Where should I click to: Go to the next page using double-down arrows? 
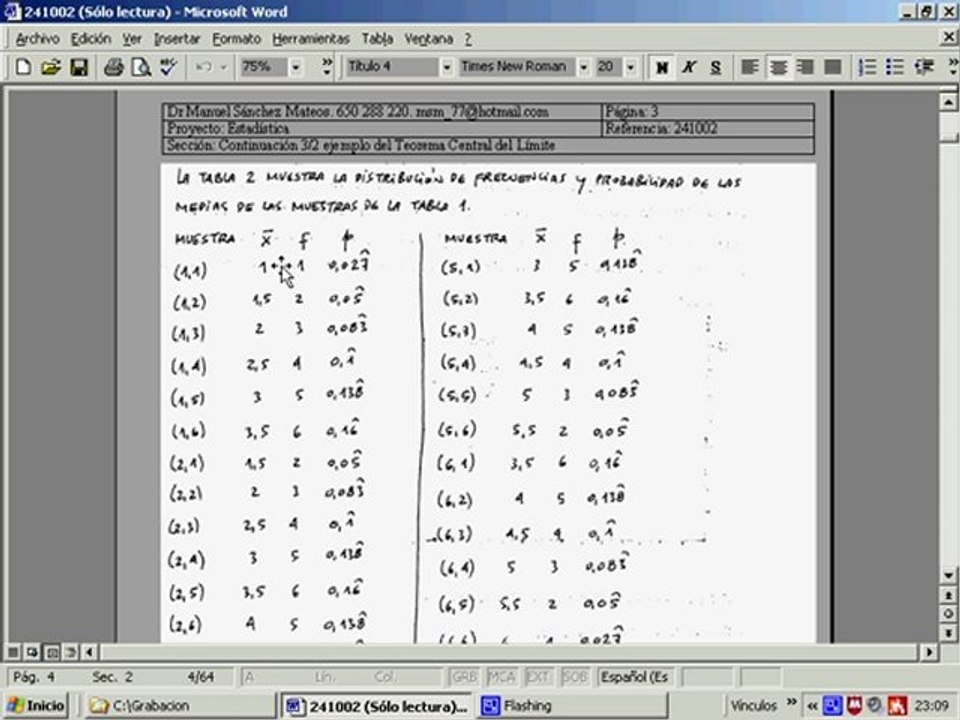click(x=948, y=632)
